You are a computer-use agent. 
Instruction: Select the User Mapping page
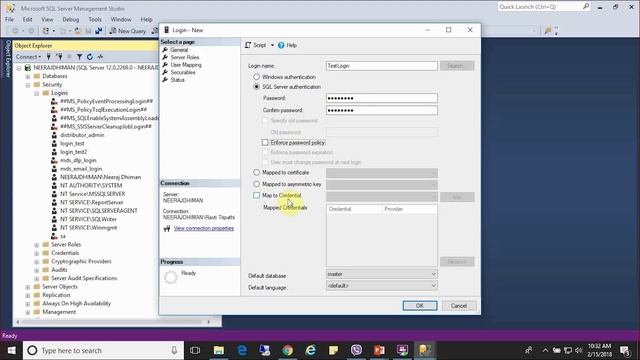click(186, 65)
